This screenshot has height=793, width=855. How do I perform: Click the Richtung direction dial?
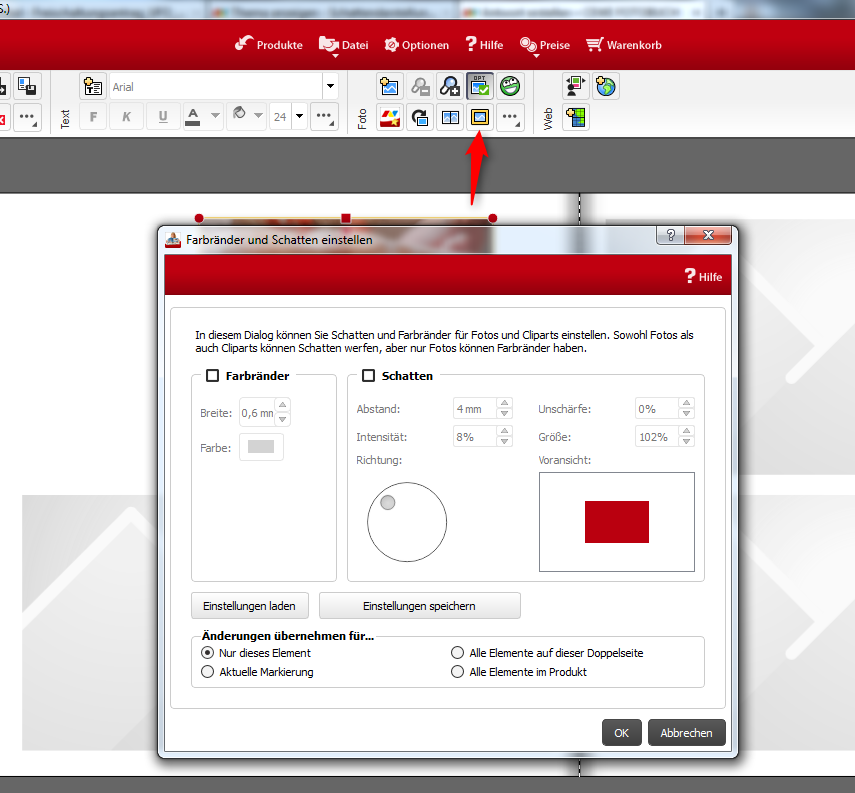406,521
